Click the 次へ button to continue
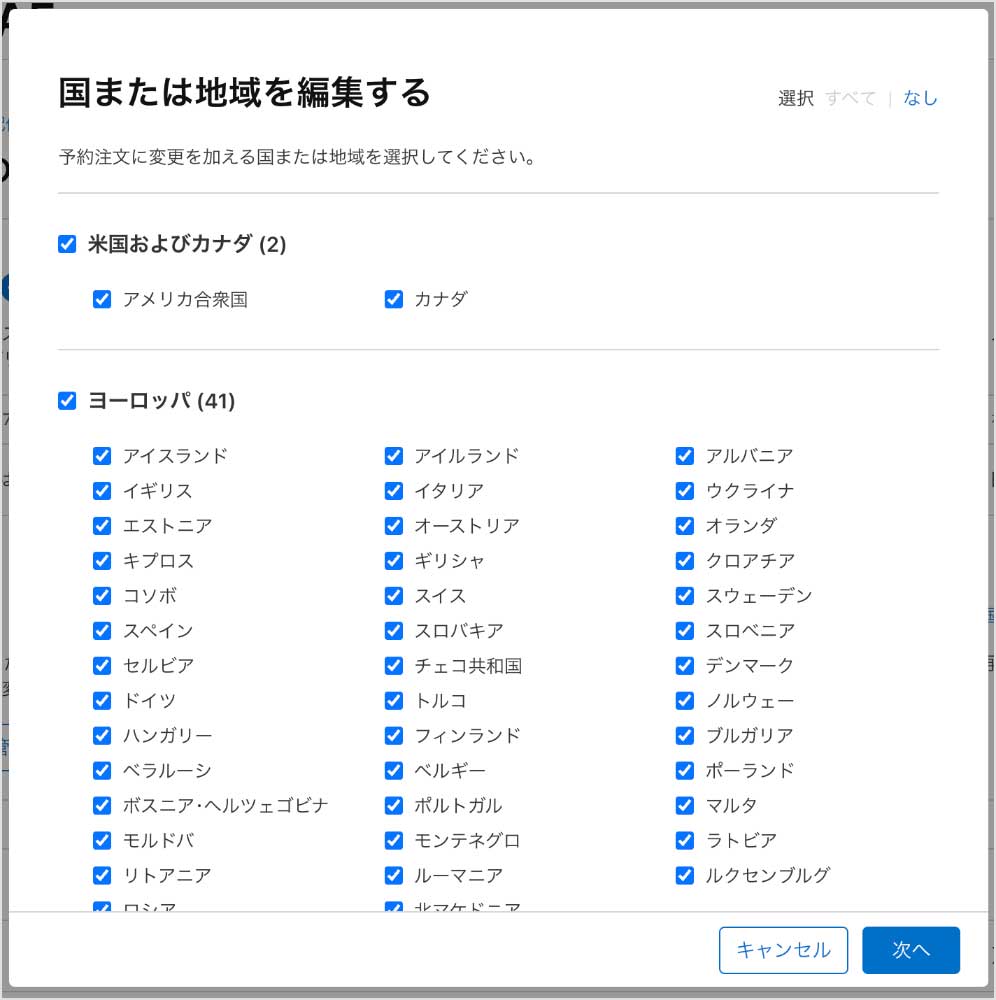This screenshot has width=996, height=1000. pyautogui.click(x=910, y=950)
